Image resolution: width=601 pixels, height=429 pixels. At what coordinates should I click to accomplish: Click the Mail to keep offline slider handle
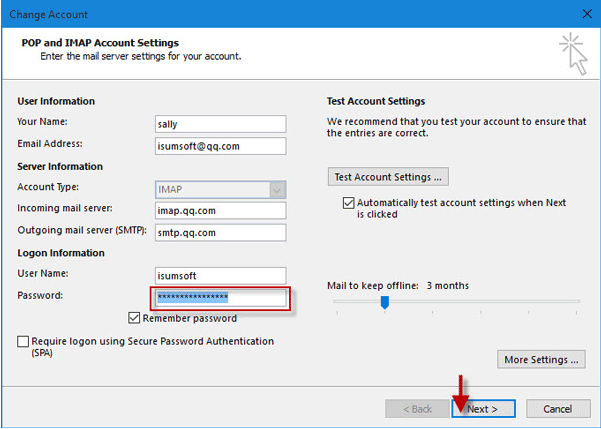(385, 302)
